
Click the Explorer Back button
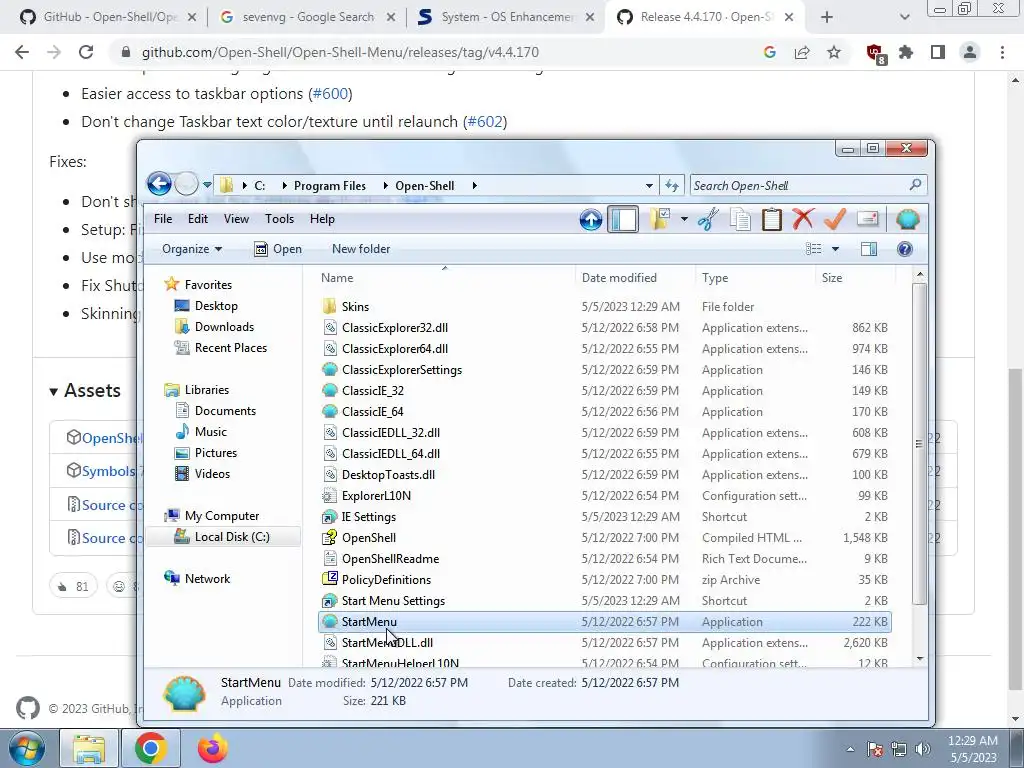pos(159,184)
